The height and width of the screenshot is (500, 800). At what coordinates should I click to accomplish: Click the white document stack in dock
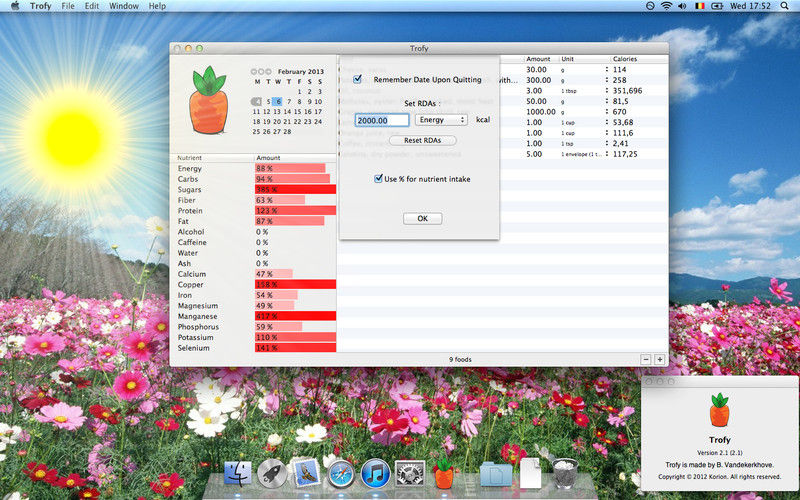[x=531, y=473]
